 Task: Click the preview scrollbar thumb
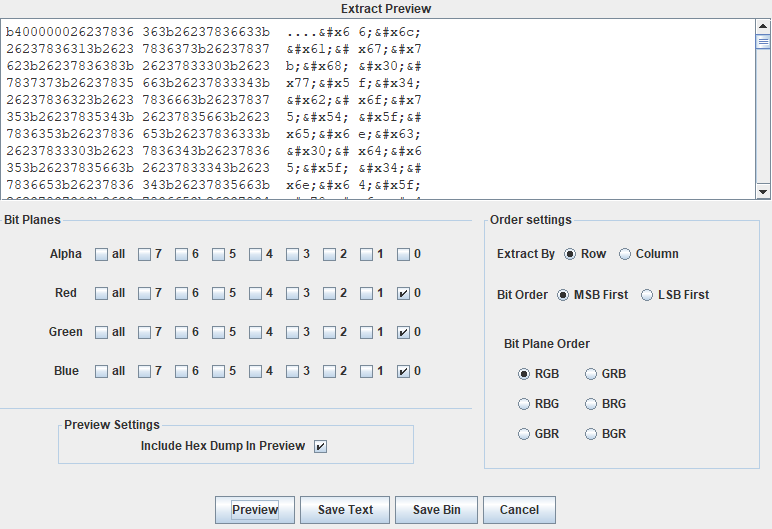pyautogui.click(x=763, y=42)
